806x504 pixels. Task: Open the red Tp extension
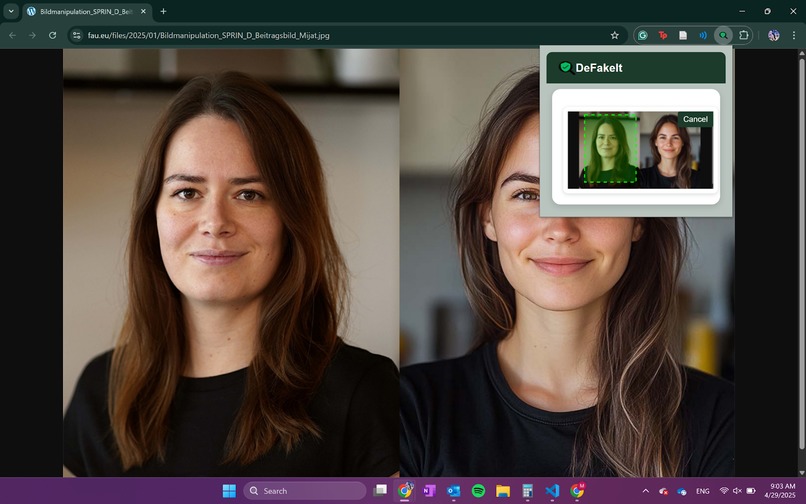(663, 35)
